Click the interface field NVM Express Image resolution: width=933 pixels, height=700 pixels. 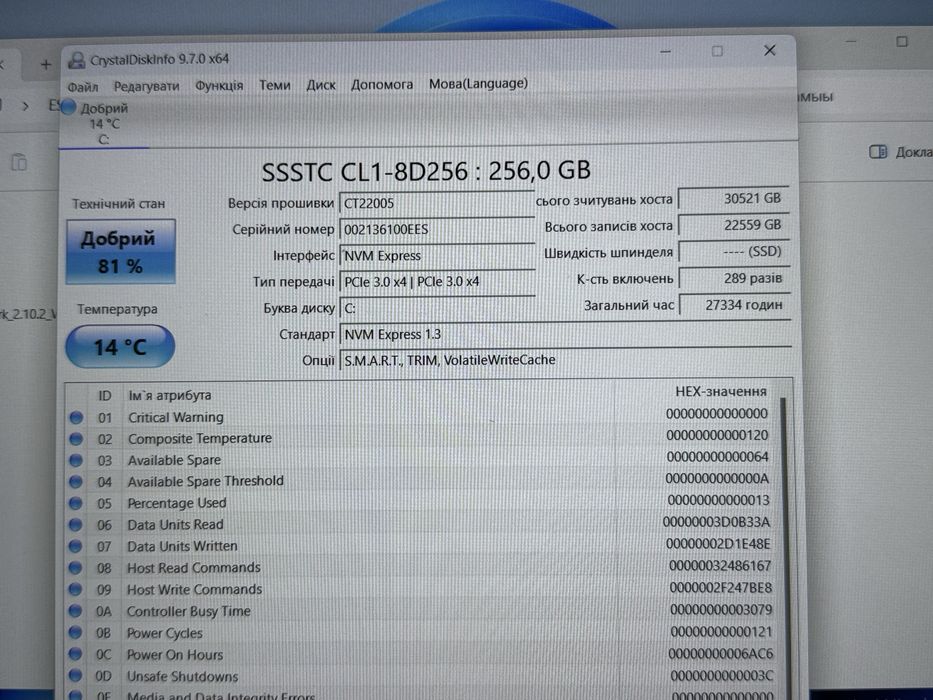pyautogui.click(x=437, y=256)
